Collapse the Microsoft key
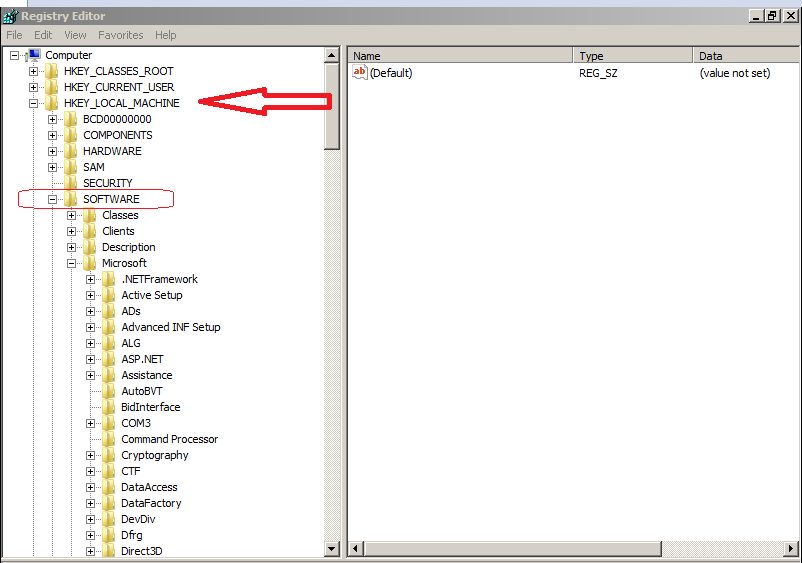This screenshot has width=802, height=563. [72, 263]
